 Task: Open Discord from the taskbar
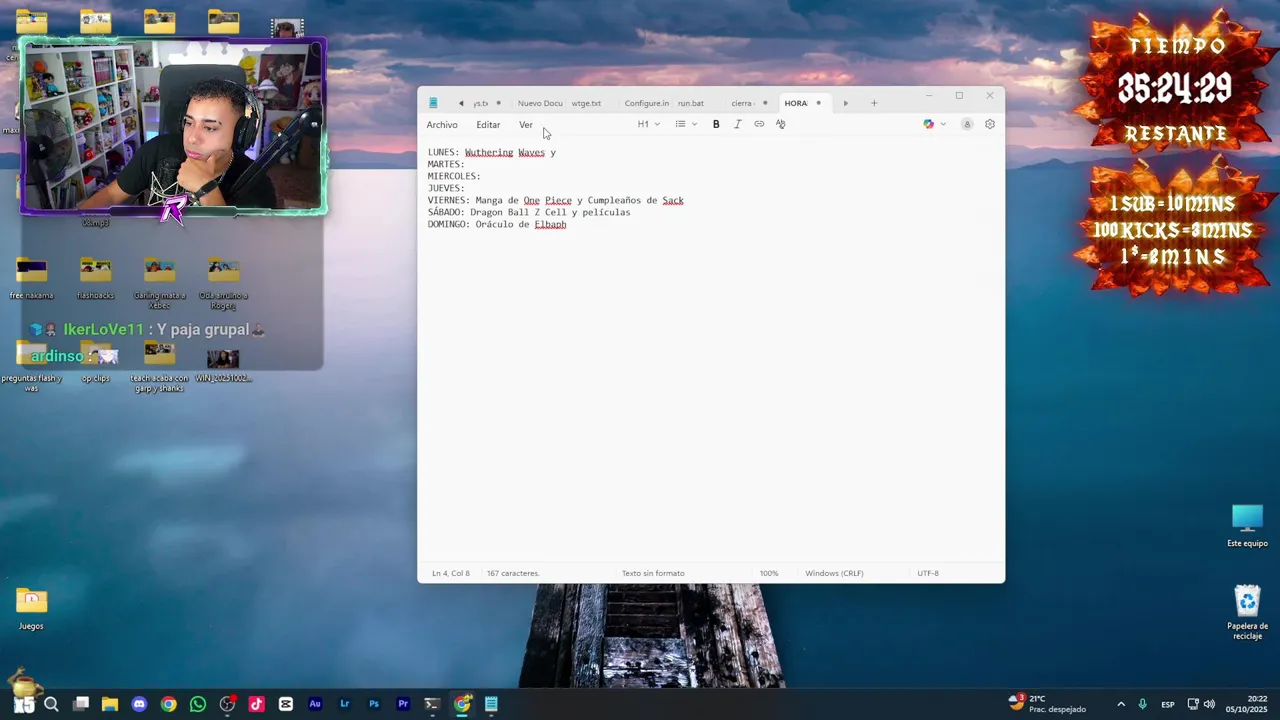point(139,704)
